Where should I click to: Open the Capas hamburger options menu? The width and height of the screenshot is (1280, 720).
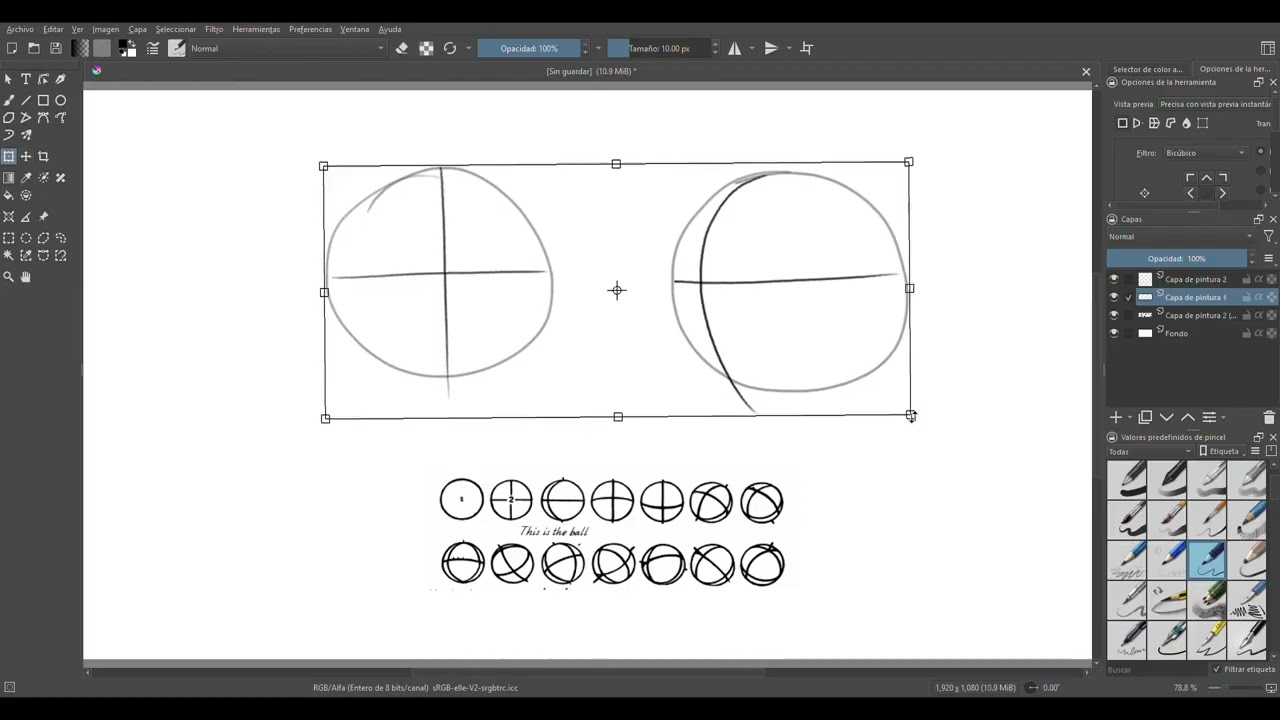pyautogui.click(x=1268, y=258)
